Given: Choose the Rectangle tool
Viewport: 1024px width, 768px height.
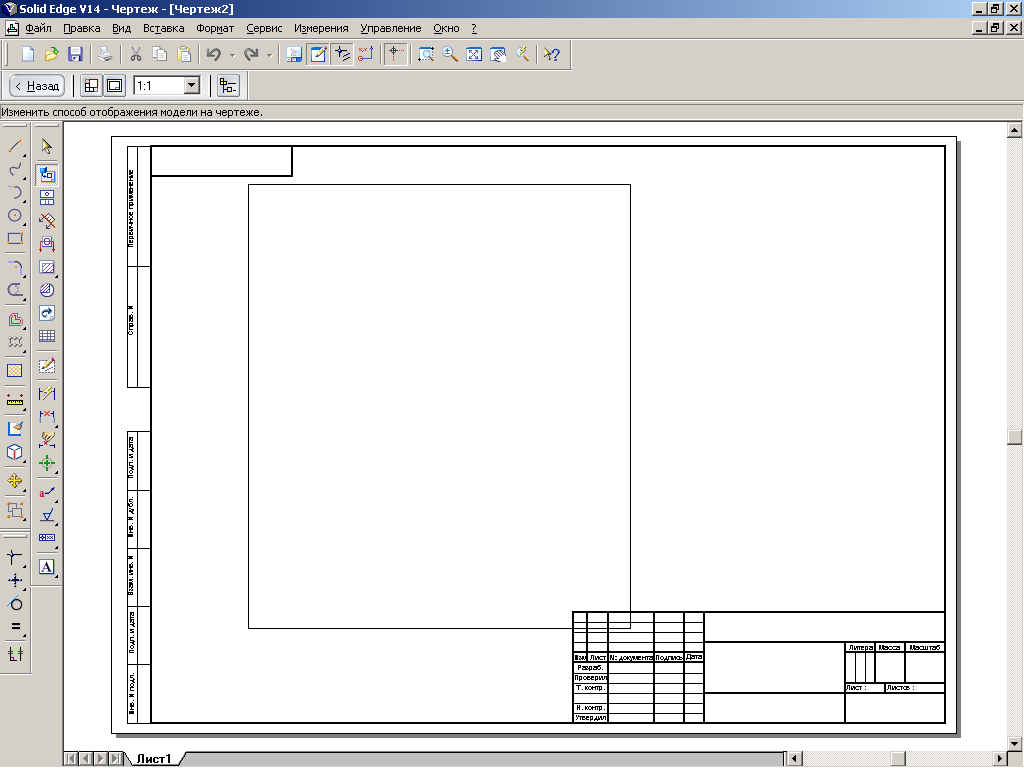Looking at the screenshot, I should point(15,239).
